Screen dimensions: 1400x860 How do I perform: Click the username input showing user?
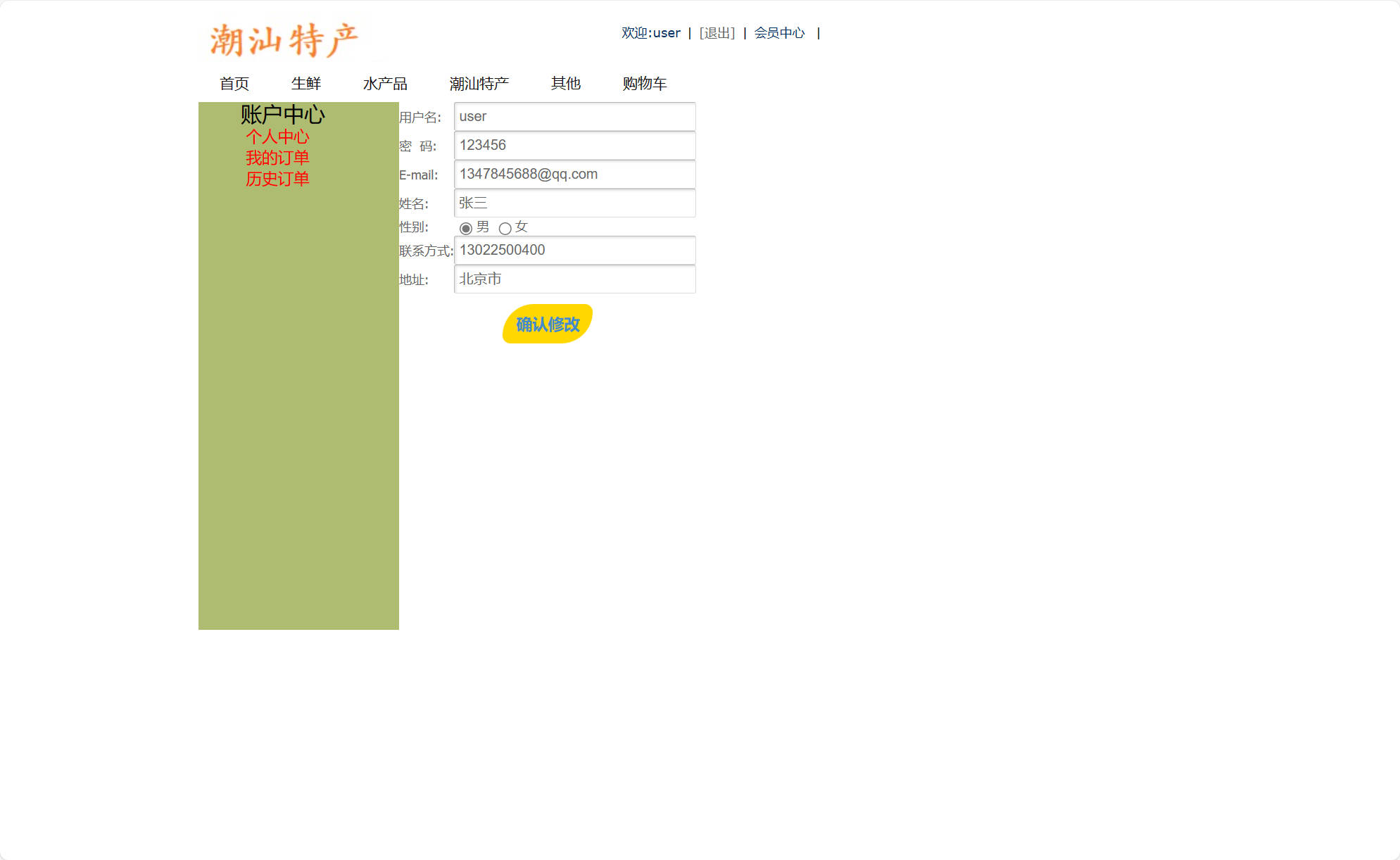[574, 116]
